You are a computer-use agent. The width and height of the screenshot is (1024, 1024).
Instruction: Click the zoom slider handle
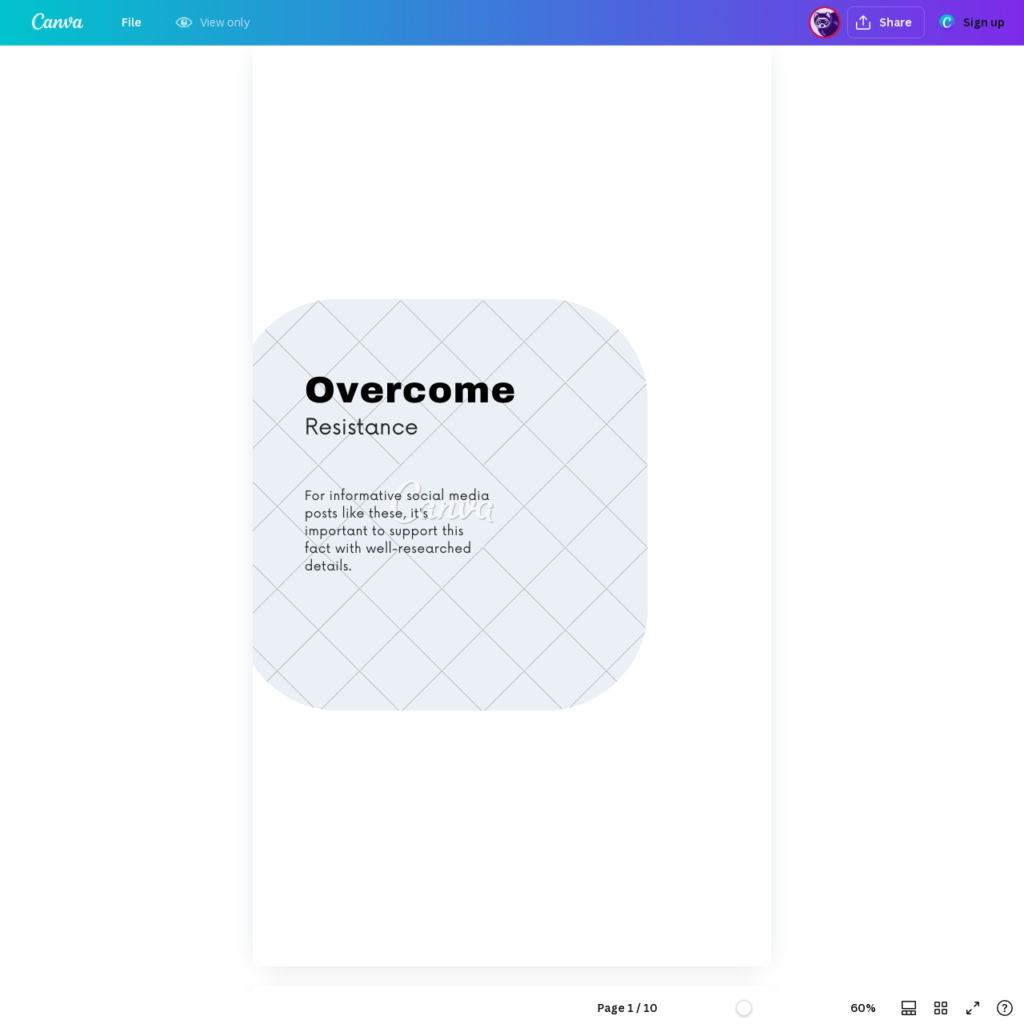[743, 1008]
